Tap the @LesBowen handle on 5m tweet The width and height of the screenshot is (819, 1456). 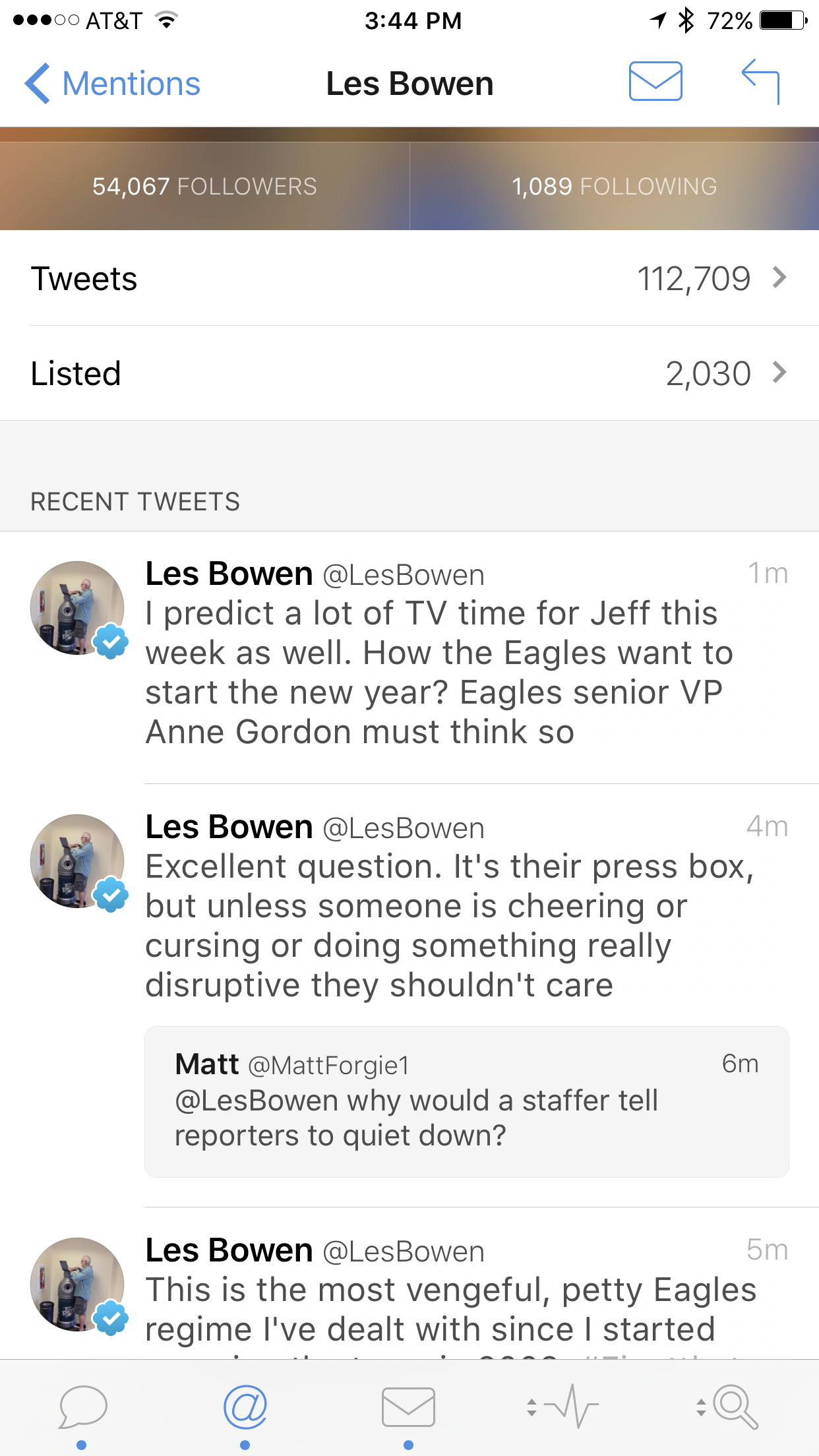(x=404, y=1252)
